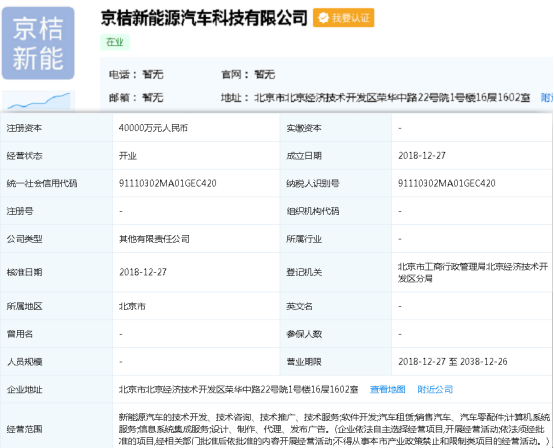Screen dimensions: 554x448
Task: Click the 所属行业 label cell
Action: point(336,239)
